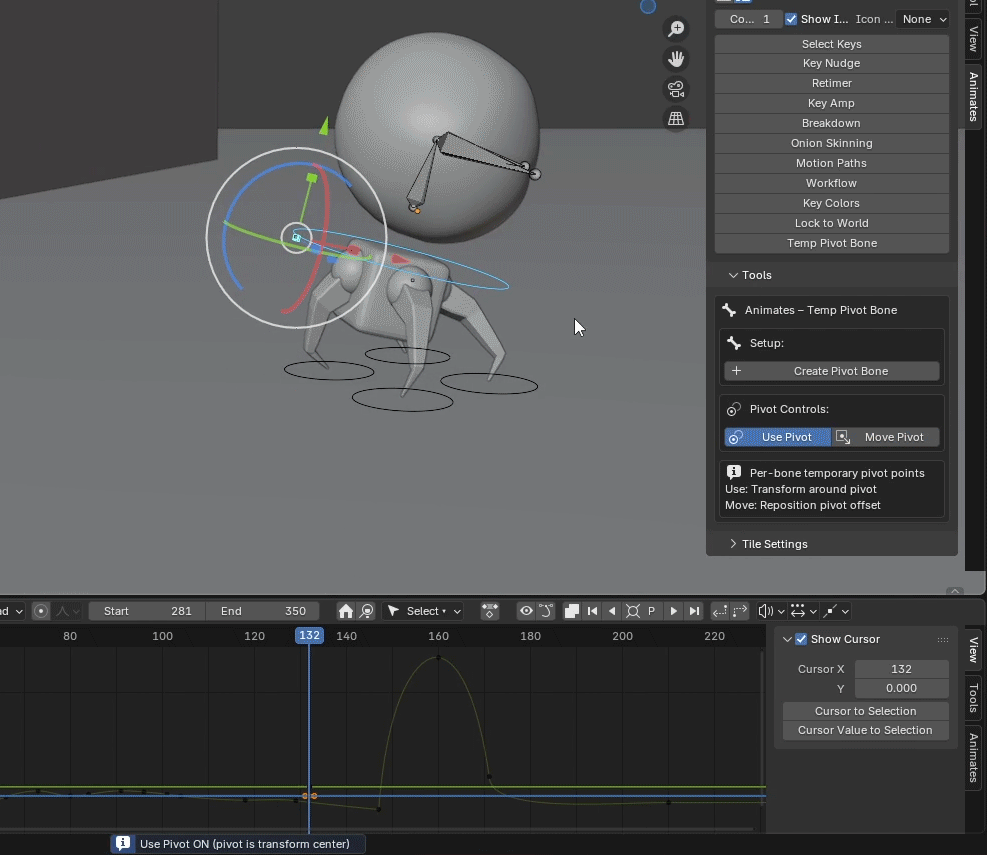
Task: Click Cursor to Selection button
Action: click(x=866, y=711)
